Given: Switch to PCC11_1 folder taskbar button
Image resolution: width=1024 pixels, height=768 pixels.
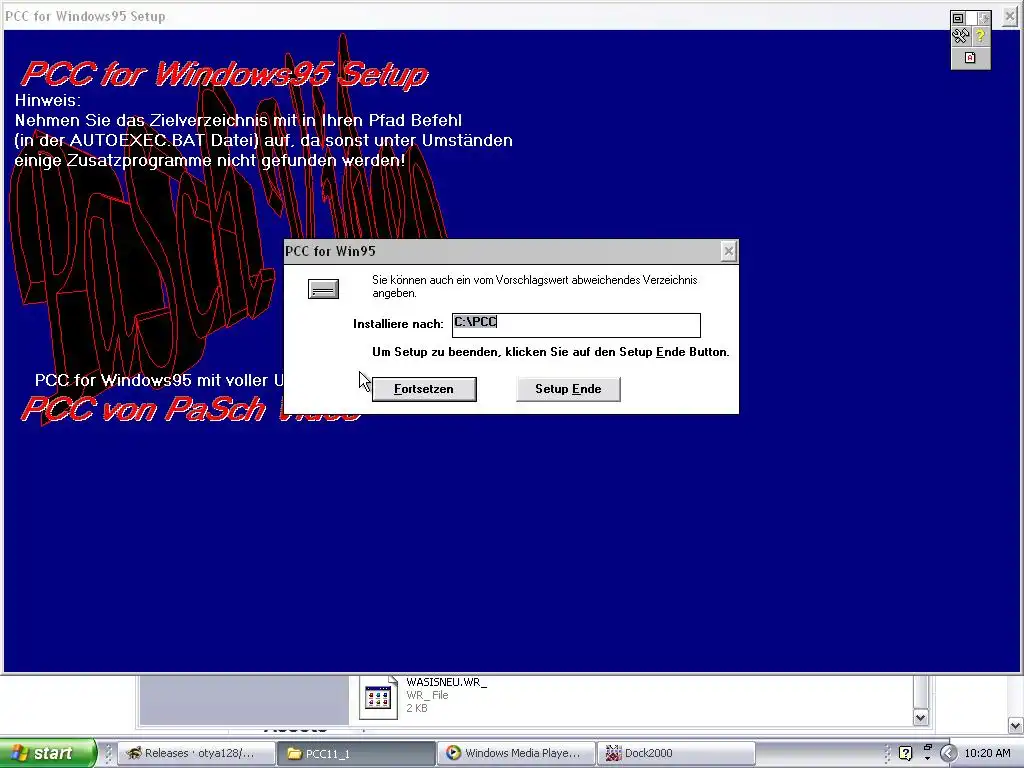Looking at the screenshot, I should (356, 753).
